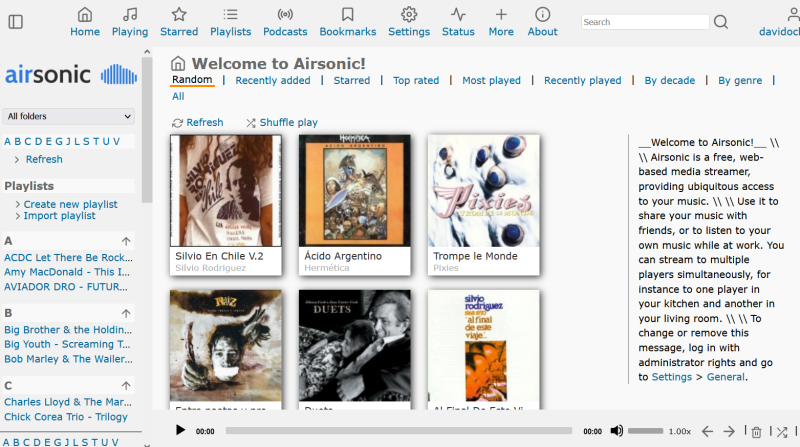Click the Refresh icon above albums
This screenshot has width=800, height=447.
(177, 123)
